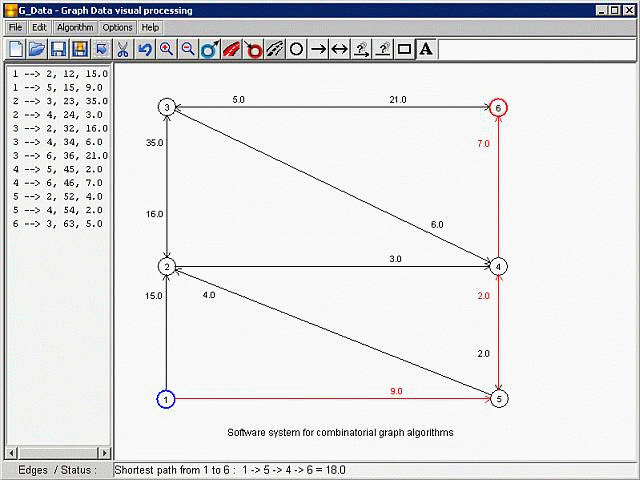
Task: Click graph node 2
Action: point(167,267)
